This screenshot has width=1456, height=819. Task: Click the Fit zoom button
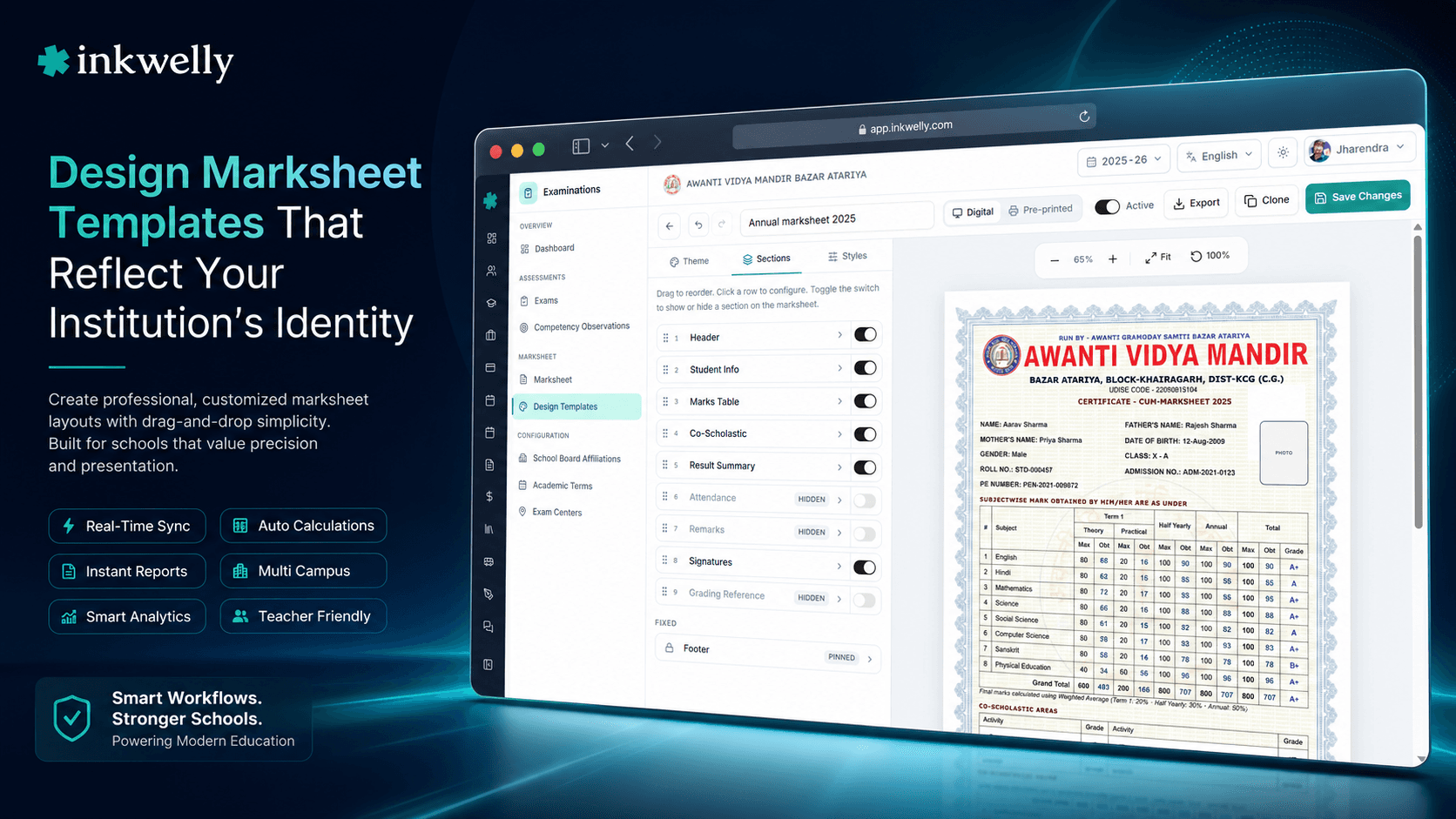[1158, 258]
